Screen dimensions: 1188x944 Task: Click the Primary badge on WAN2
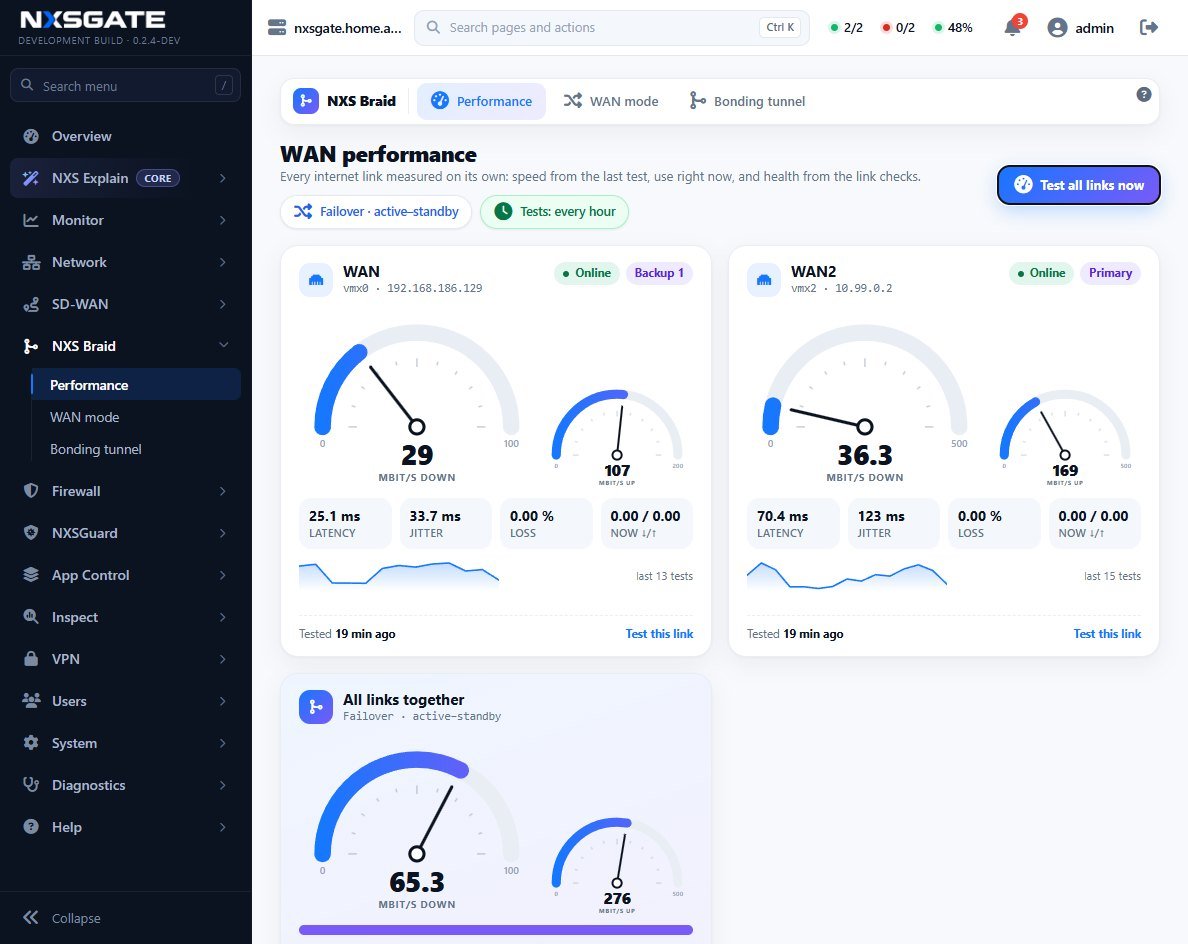tap(1110, 273)
